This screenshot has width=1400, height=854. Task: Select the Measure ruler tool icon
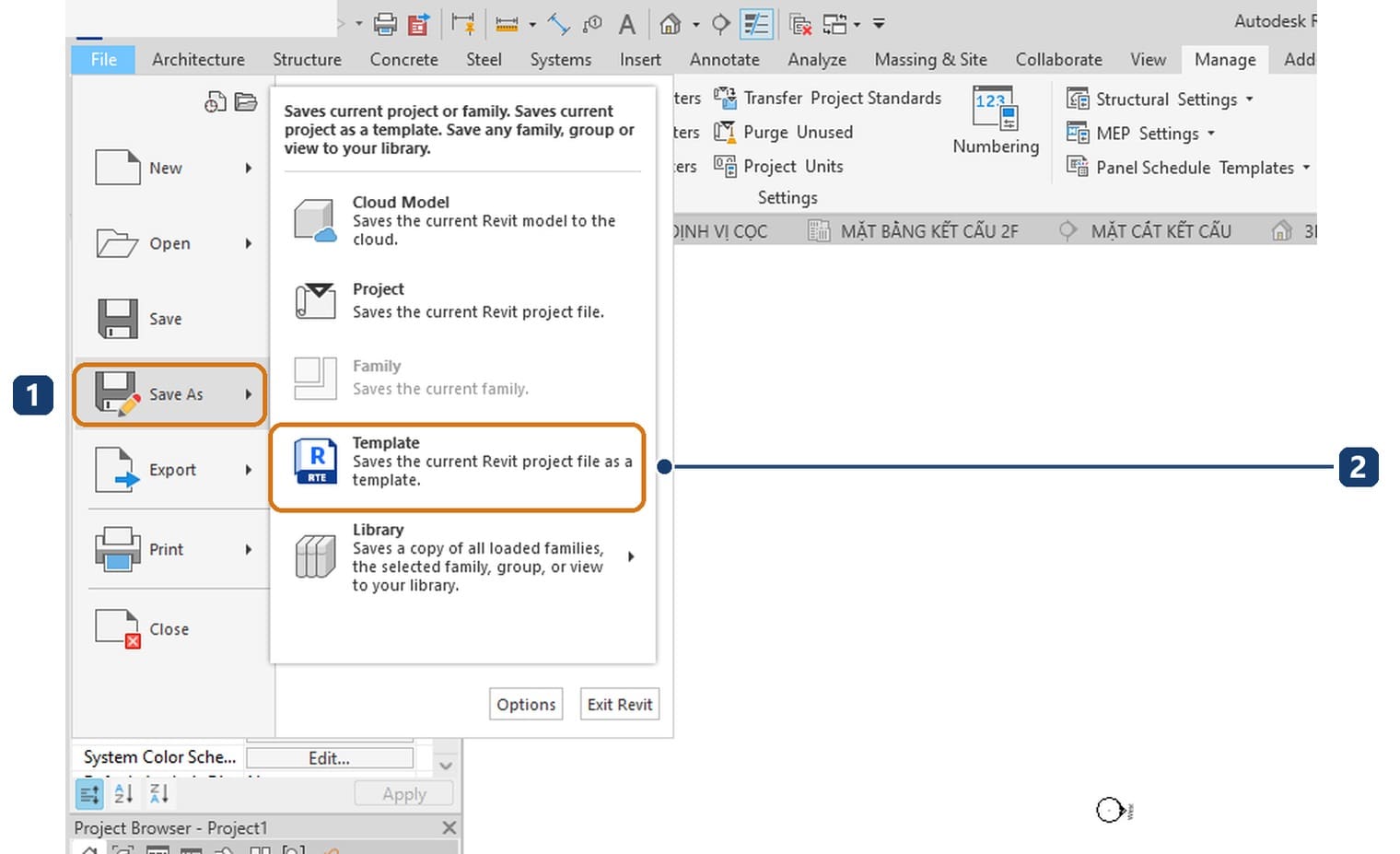[x=507, y=24]
